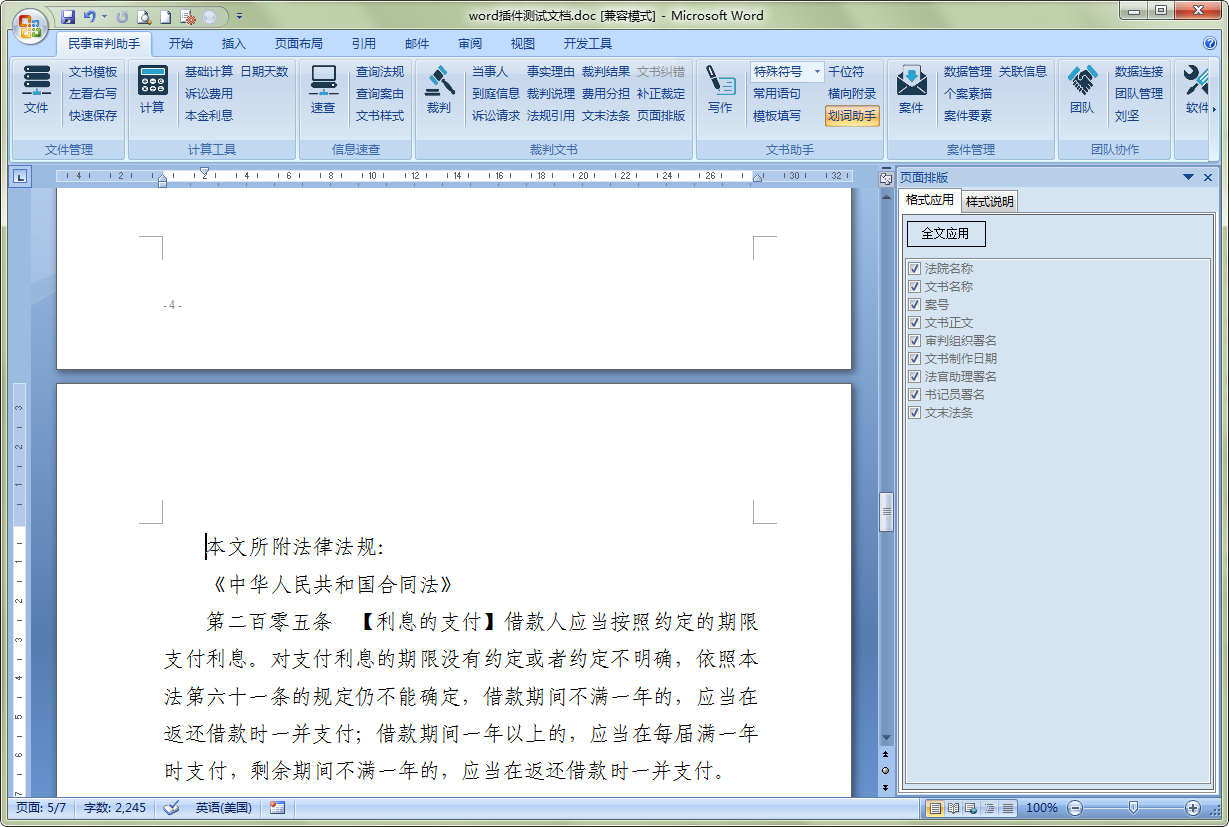Open the 开发工具 ribbon tab

click(x=588, y=44)
